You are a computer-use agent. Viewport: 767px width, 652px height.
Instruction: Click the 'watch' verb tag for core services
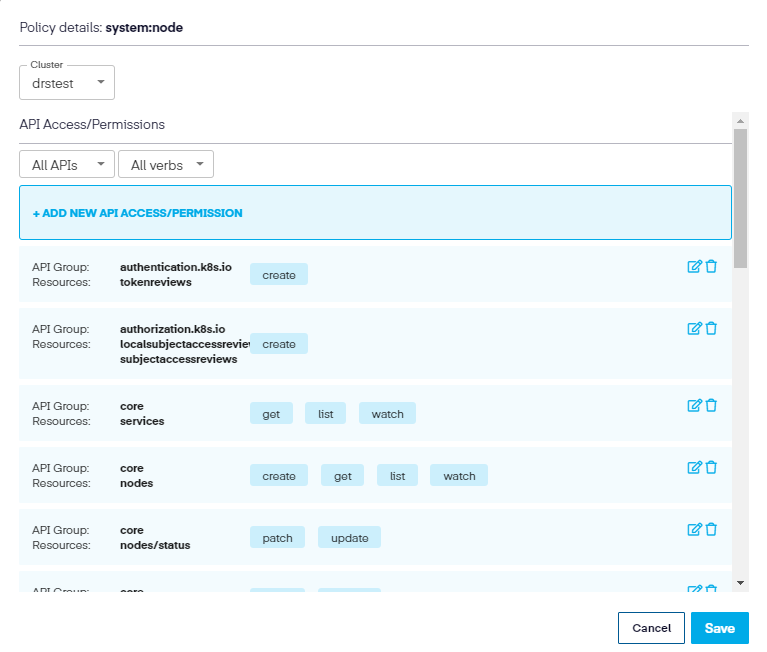(x=387, y=414)
